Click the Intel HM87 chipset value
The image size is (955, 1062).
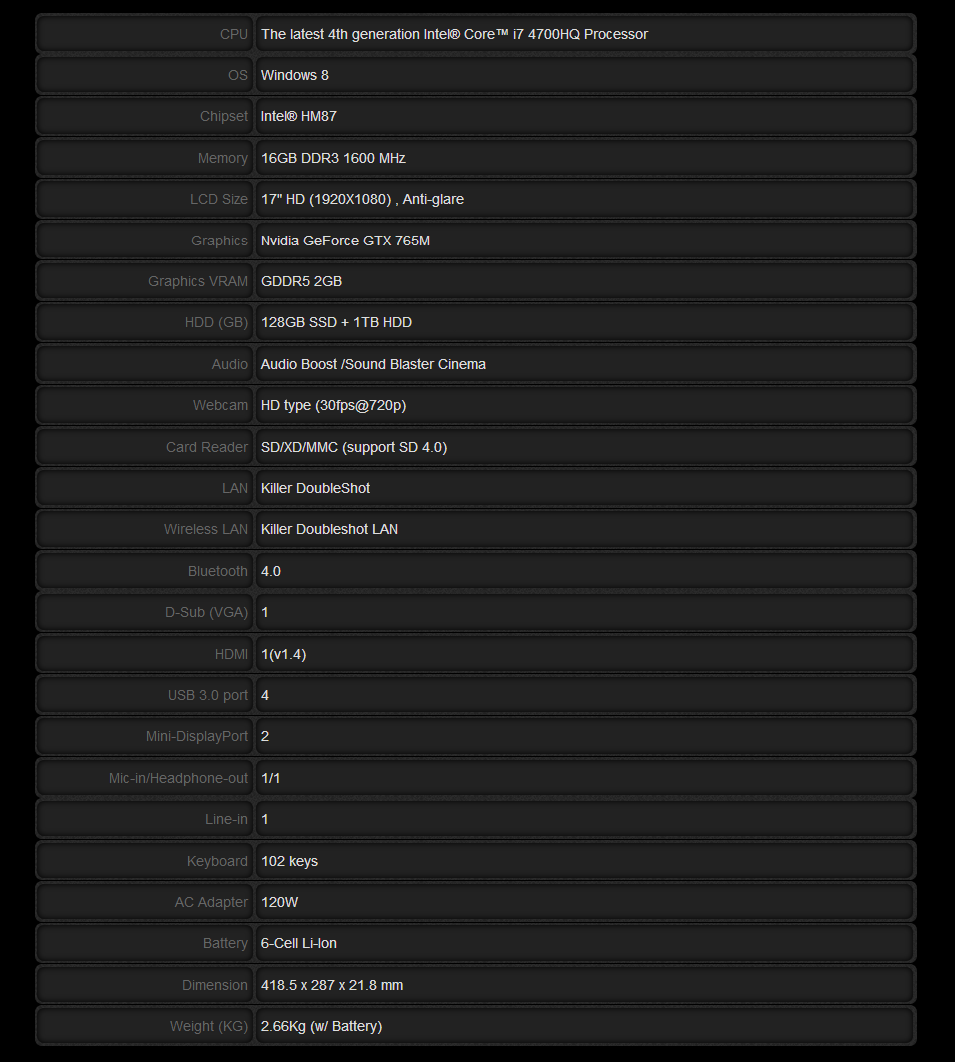tap(299, 116)
